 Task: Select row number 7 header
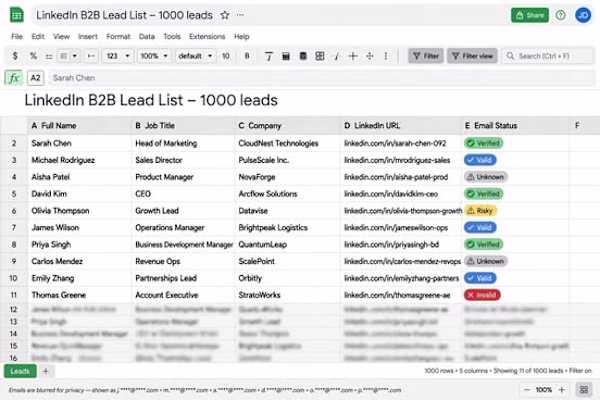tap(14, 228)
